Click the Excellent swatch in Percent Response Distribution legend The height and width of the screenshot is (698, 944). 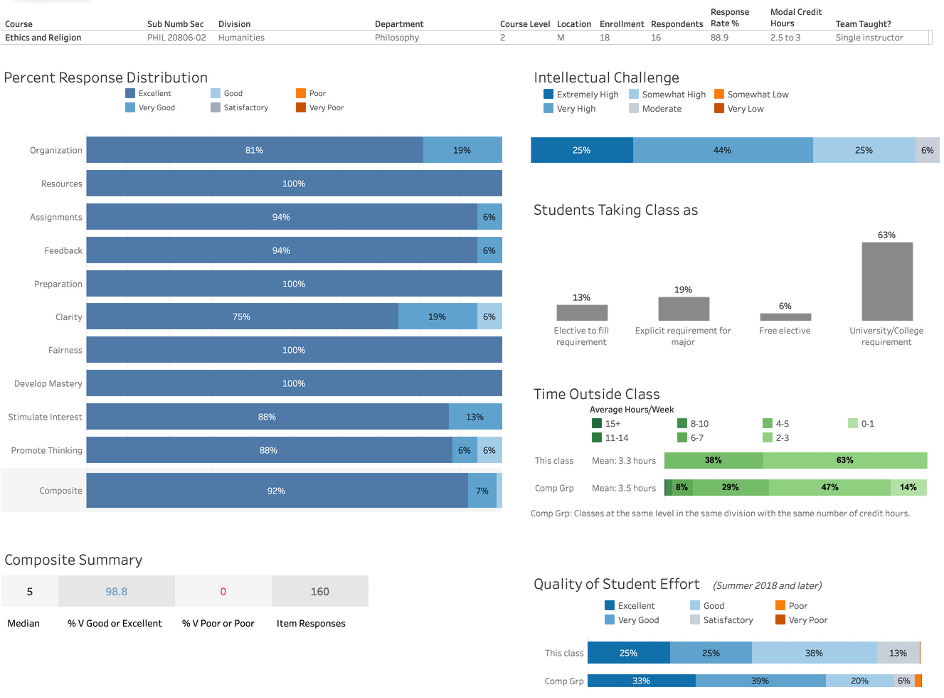point(130,94)
